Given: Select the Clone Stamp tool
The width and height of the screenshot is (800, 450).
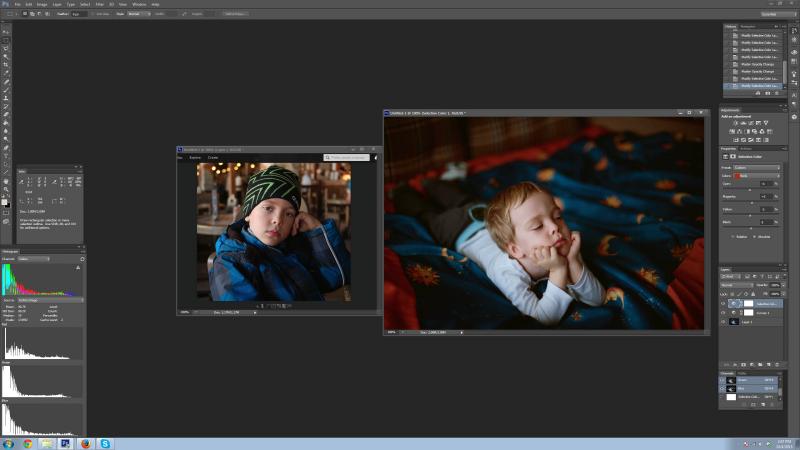Looking at the screenshot, I should point(6,98).
